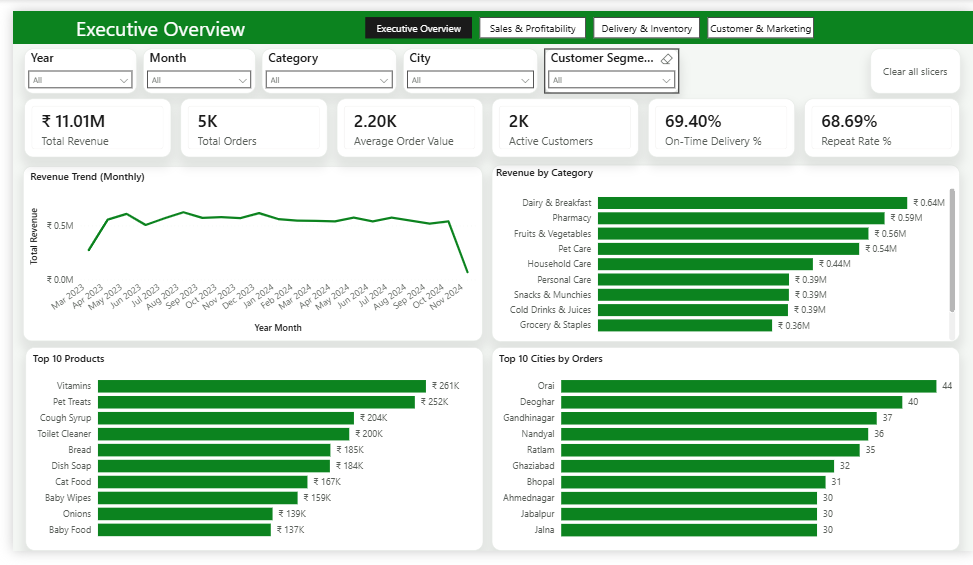This screenshot has width=973, height=565.
Task: Click the On-Time Delivery % card
Action: click(x=721, y=128)
